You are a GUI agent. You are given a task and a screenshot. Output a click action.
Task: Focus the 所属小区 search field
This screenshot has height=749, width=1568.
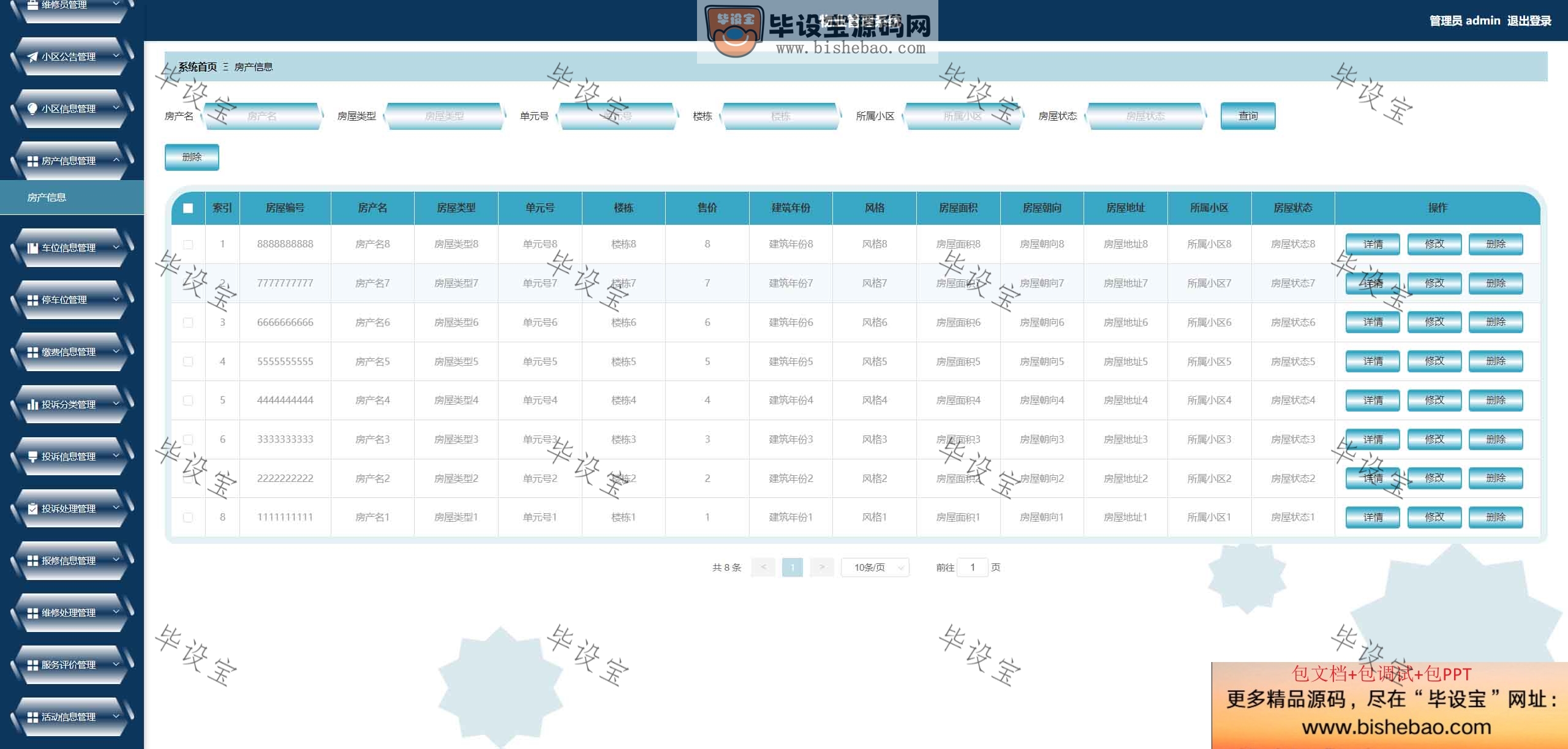coord(963,116)
